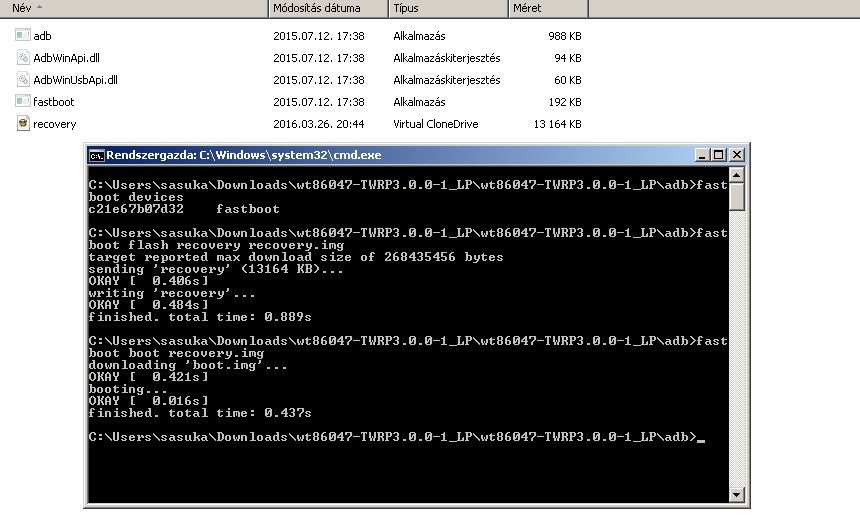Sort by Módosítás dátuma column header
The image size is (860, 525).
(x=329, y=8)
